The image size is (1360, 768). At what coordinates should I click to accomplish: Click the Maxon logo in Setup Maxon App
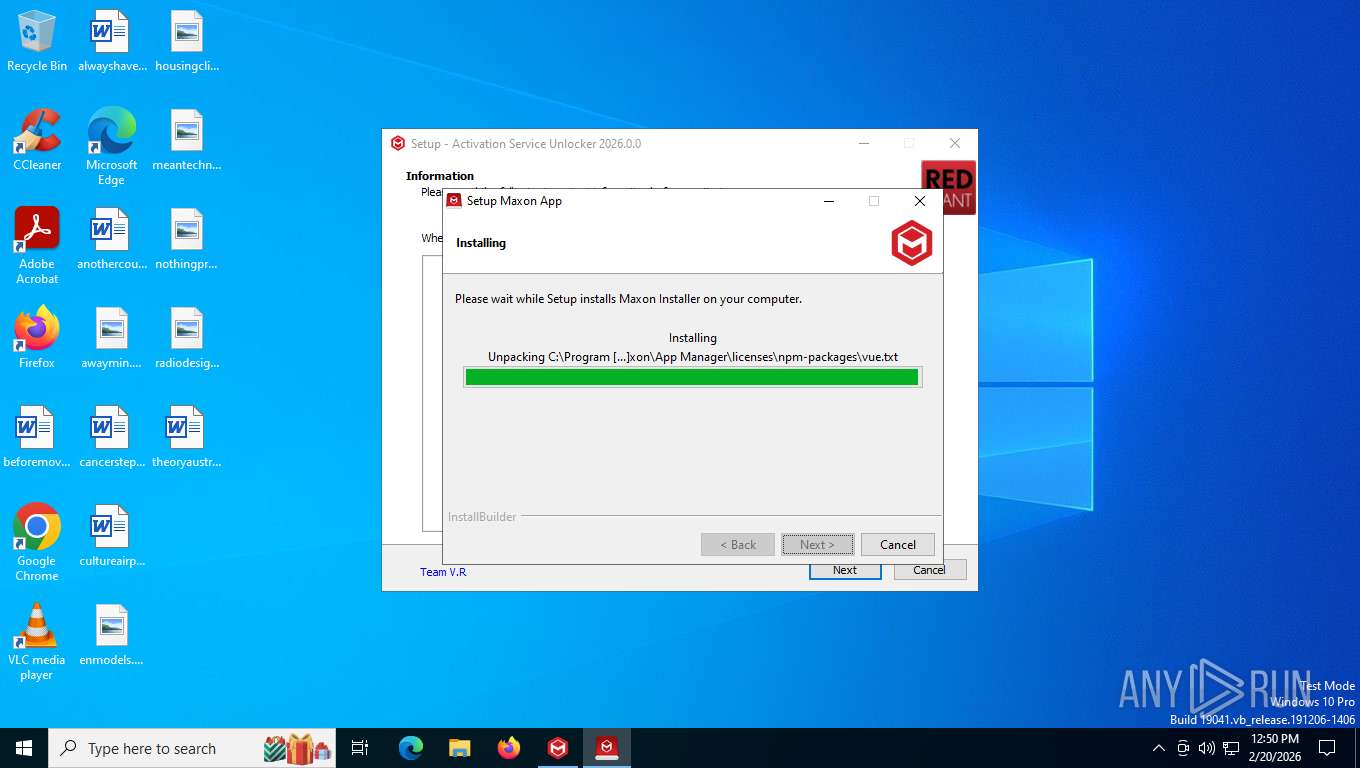point(912,243)
